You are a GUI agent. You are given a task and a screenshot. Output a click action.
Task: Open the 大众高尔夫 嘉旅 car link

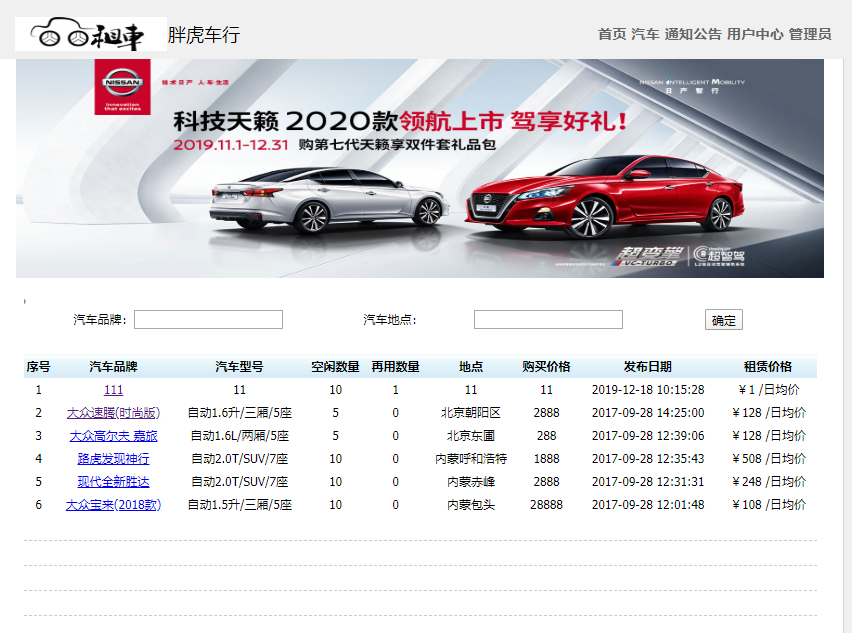click(x=114, y=436)
